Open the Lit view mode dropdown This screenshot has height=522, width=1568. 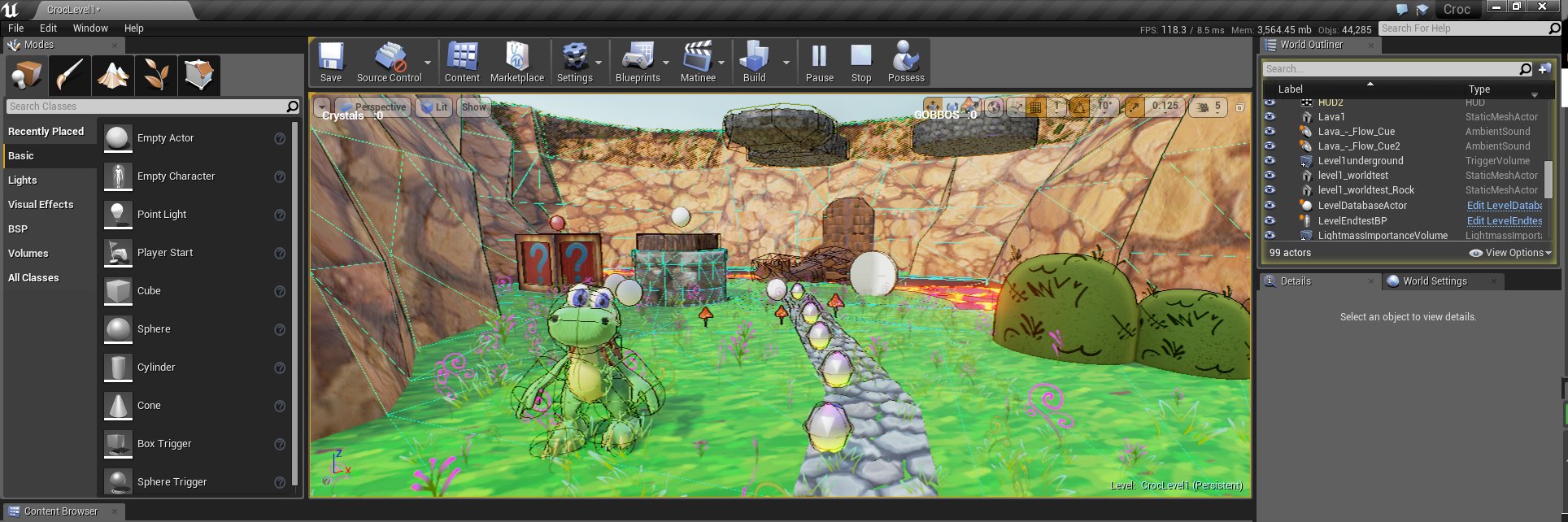pos(434,107)
